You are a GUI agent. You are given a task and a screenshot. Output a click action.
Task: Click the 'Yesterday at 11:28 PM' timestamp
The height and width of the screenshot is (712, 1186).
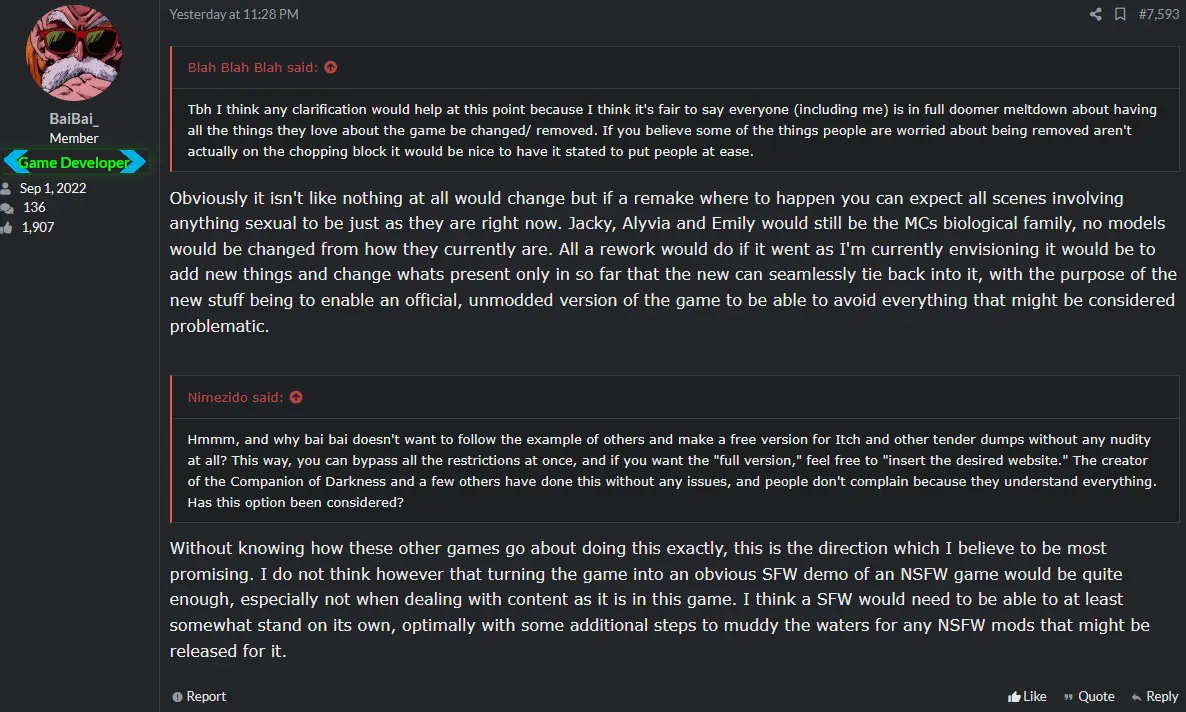pyautogui.click(x=234, y=14)
